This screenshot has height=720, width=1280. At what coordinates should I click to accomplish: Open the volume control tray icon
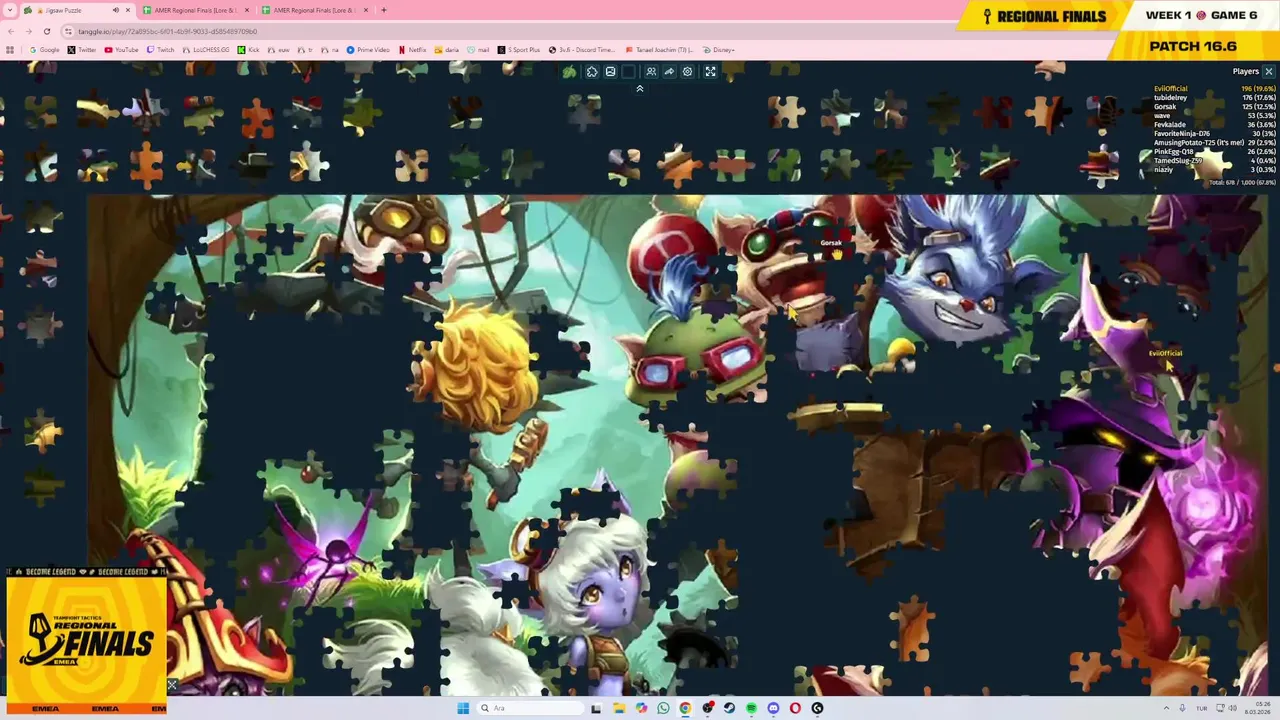1233,708
